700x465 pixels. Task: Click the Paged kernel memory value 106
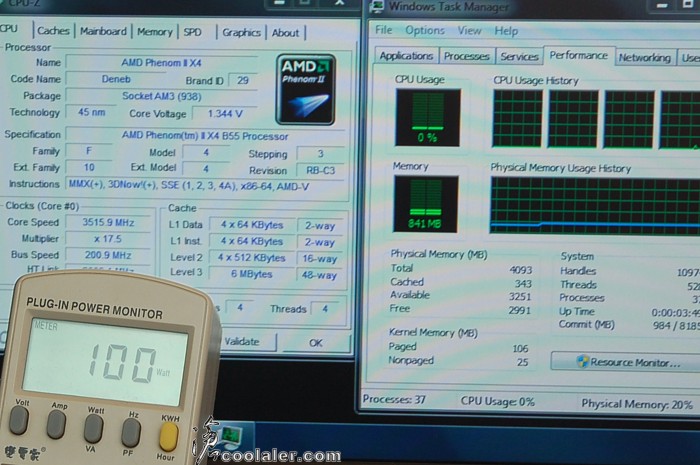click(521, 349)
